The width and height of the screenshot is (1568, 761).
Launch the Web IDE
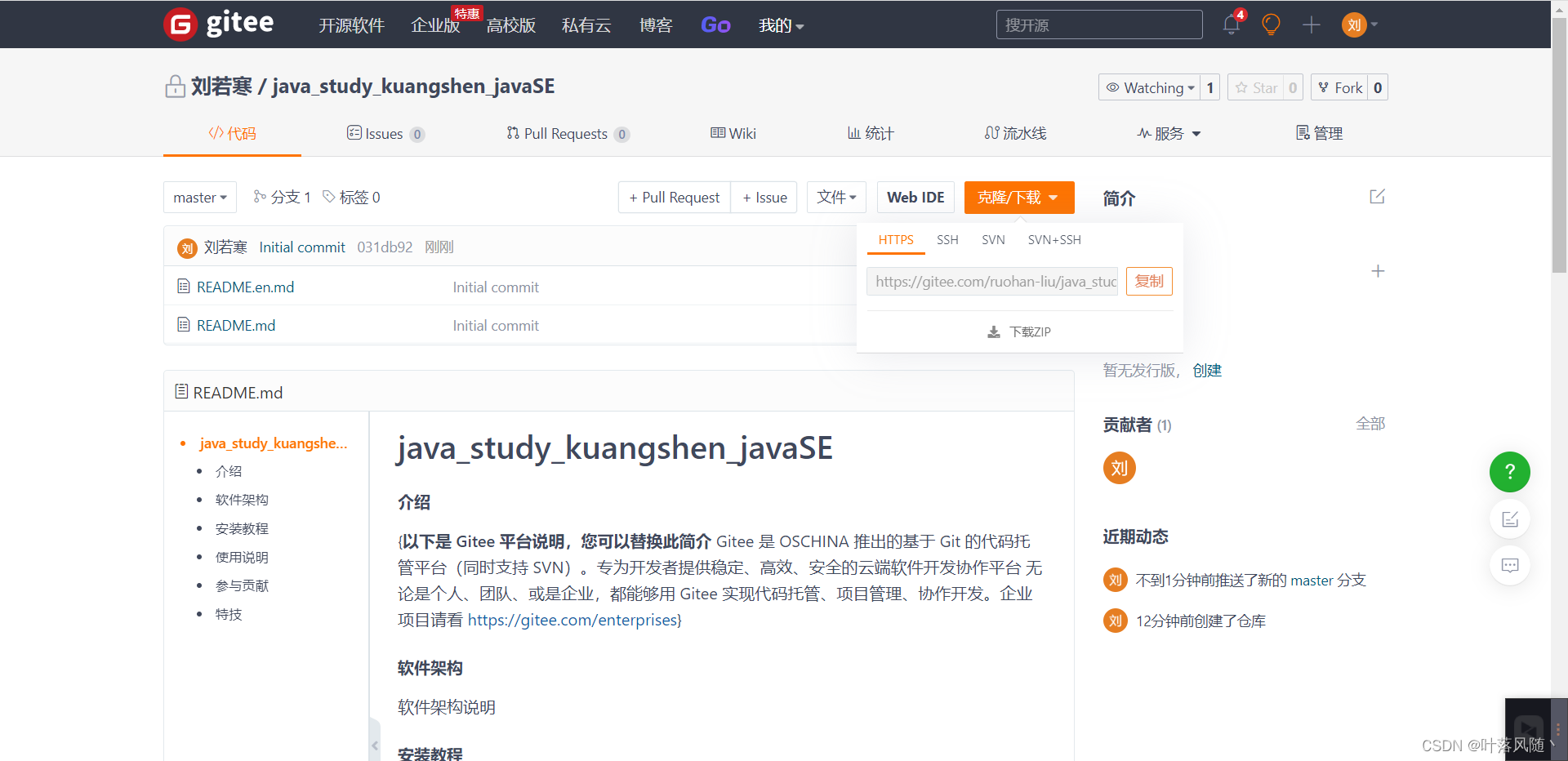click(x=915, y=198)
